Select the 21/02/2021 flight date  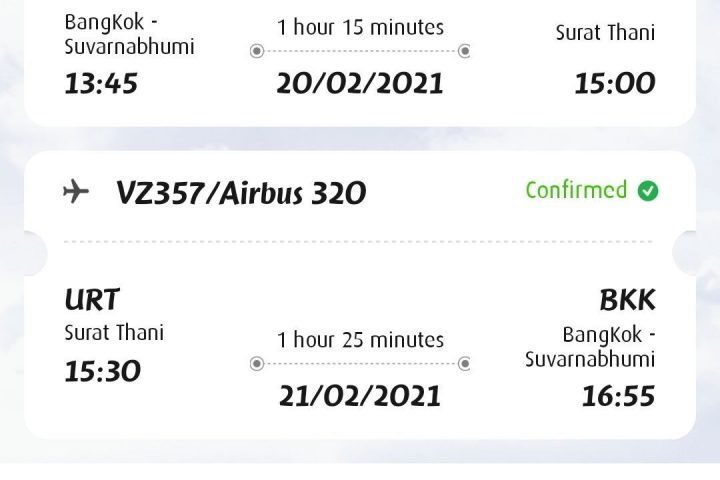[360, 395]
